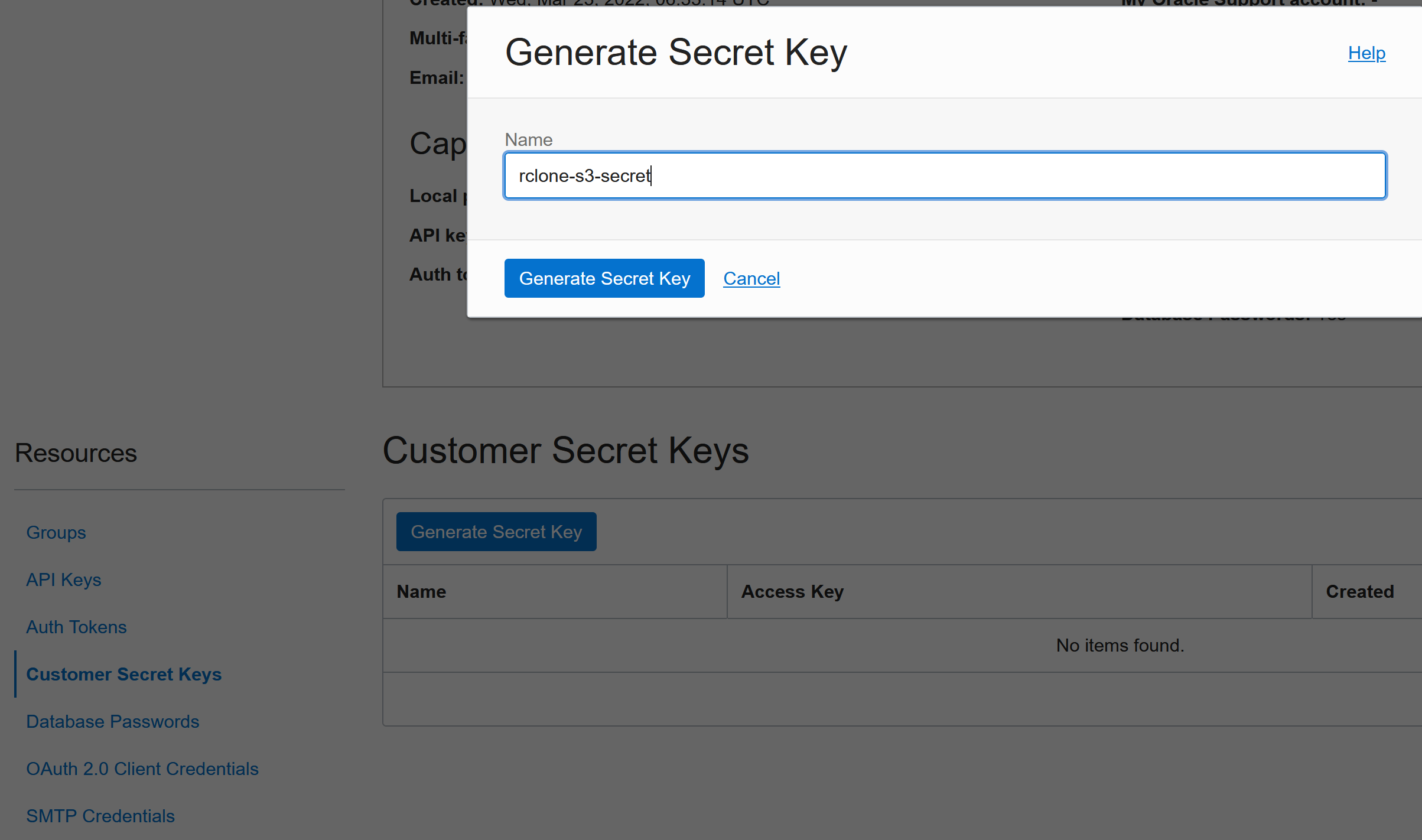The height and width of the screenshot is (840, 1422).
Task: Open the Help link in dialog
Action: (x=1366, y=53)
